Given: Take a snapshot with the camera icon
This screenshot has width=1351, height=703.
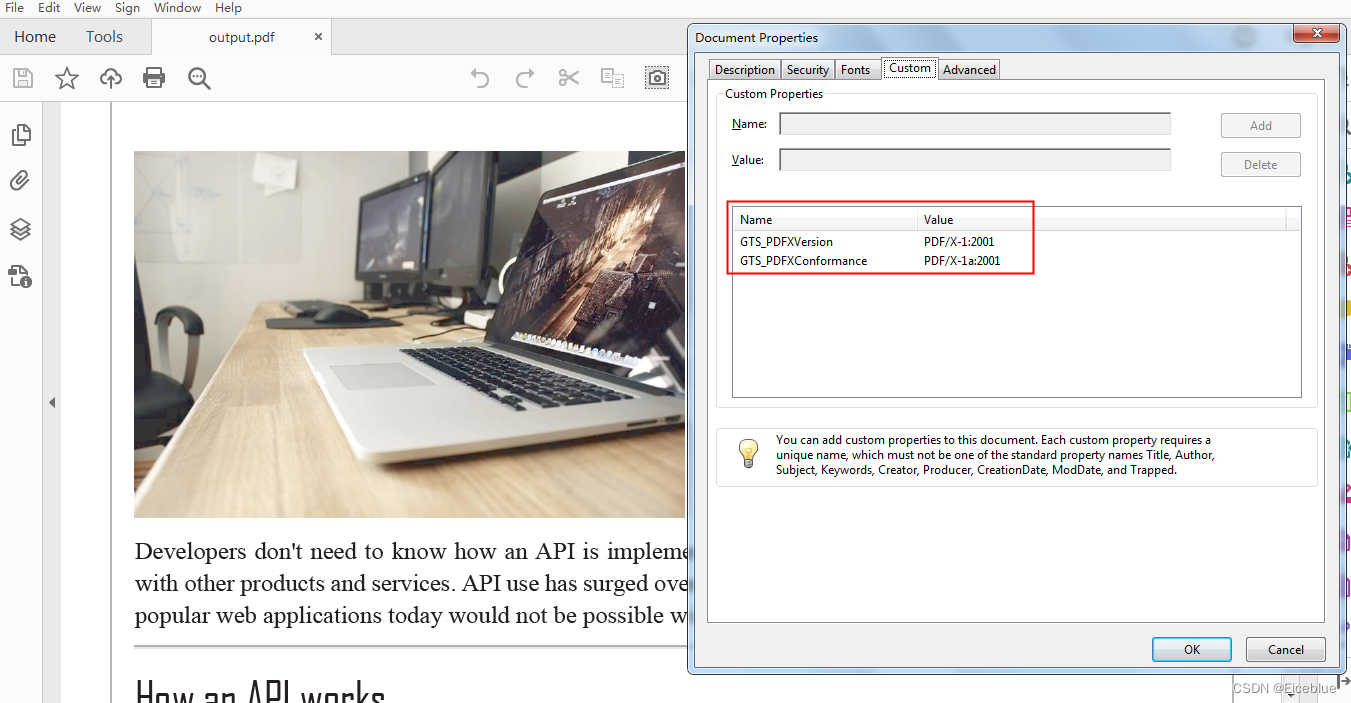Looking at the screenshot, I should pos(657,78).
